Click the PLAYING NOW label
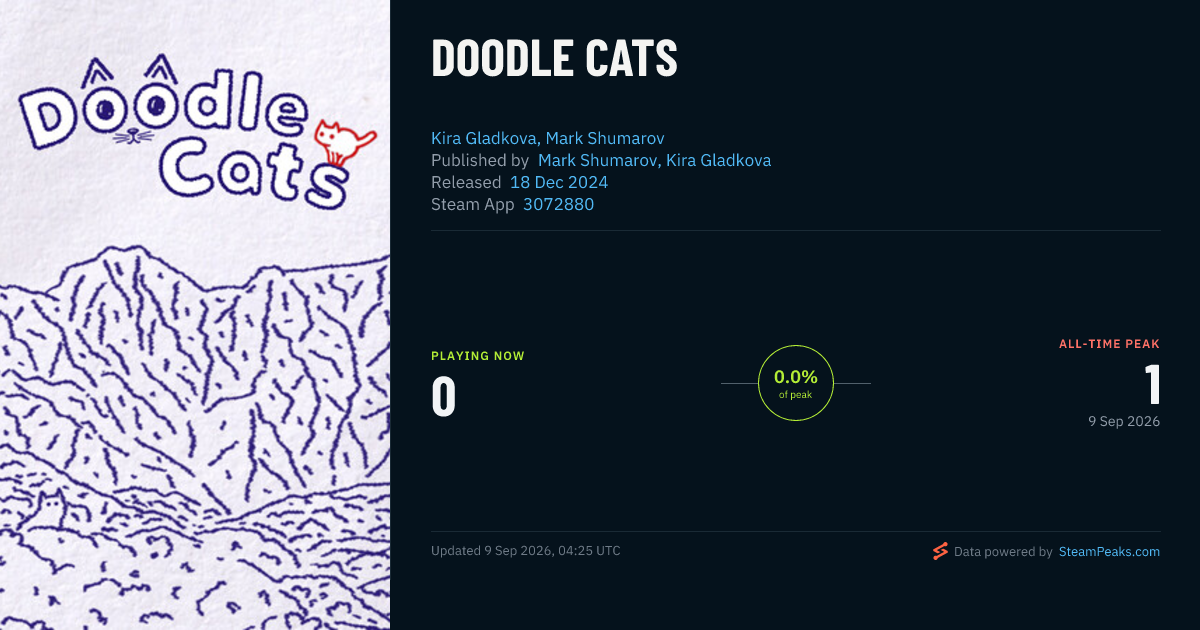The width and height of the screenshot is (1200, 630). click(478, 356)
